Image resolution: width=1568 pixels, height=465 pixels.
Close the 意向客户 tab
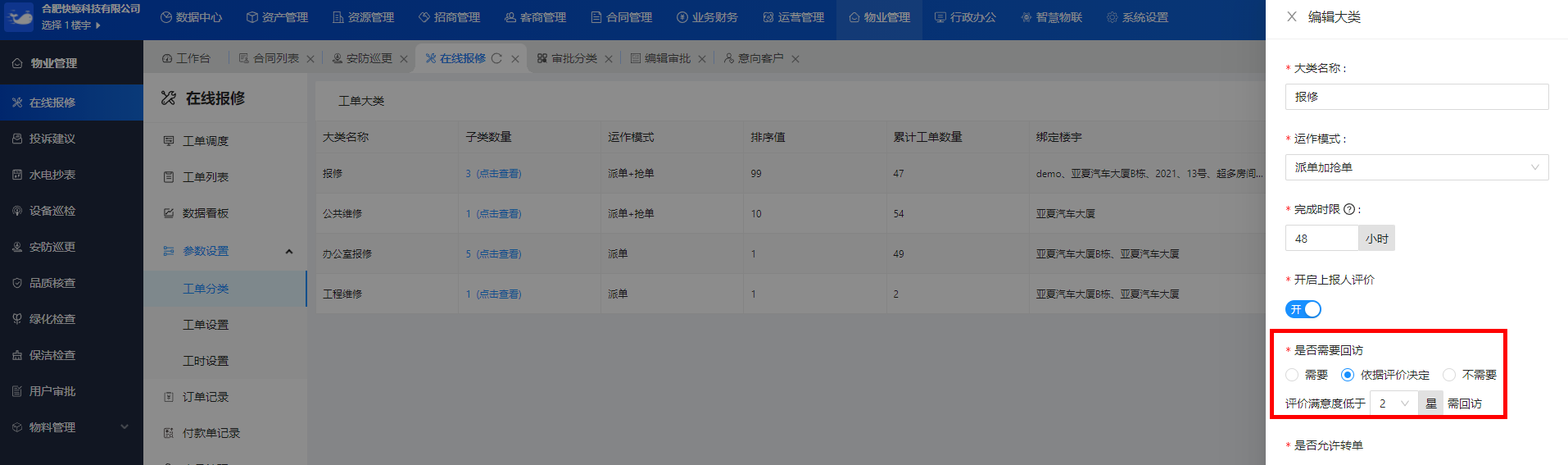(x=795, y=59)
